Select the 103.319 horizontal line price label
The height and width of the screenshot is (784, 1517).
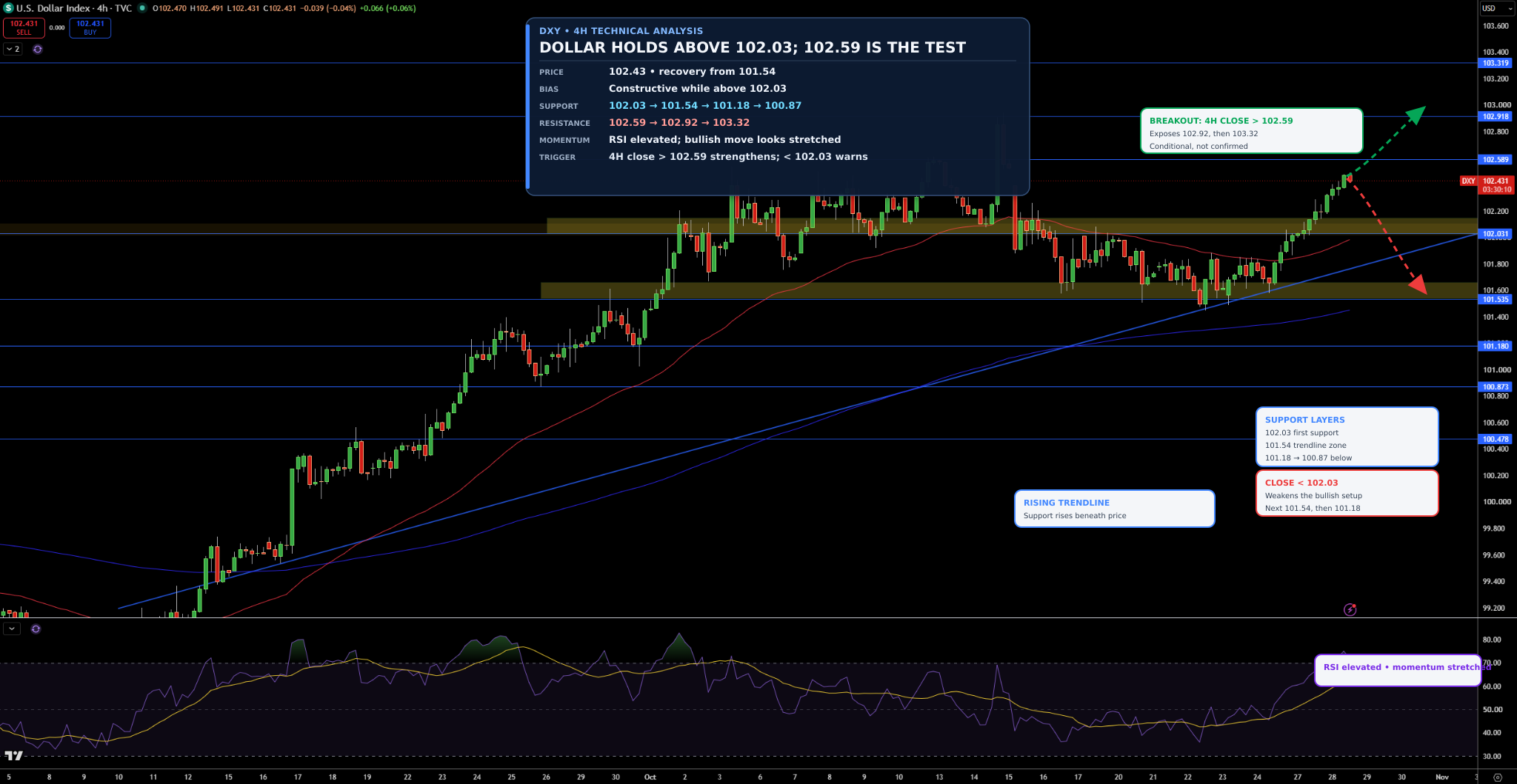click(1496, 63)
